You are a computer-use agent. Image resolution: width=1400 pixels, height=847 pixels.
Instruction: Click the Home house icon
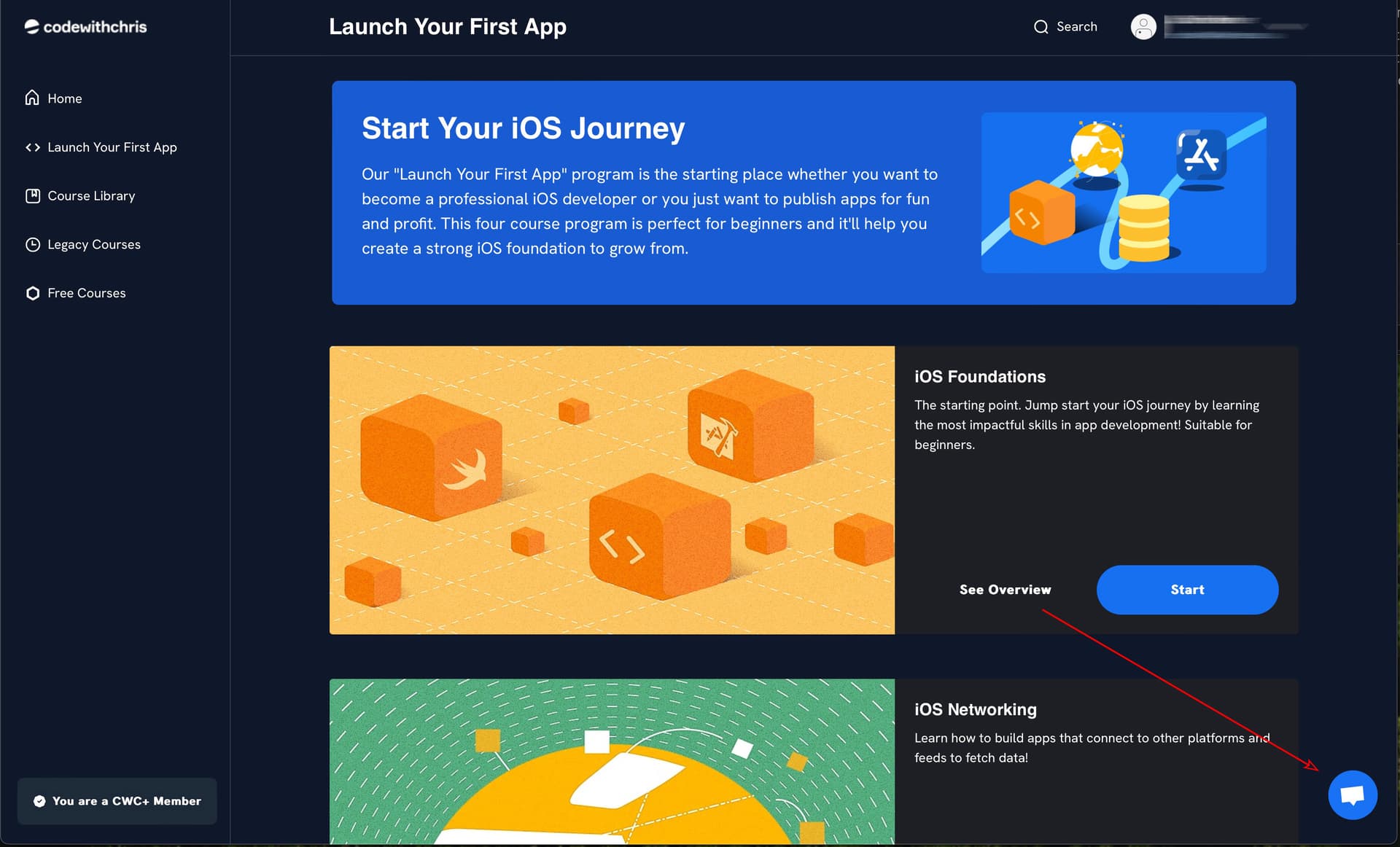32,98
